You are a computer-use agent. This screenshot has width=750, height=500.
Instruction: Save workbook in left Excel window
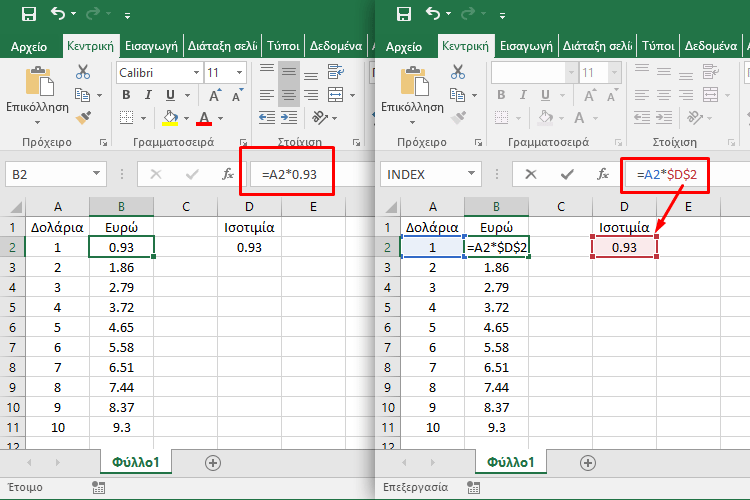point(29,14)
